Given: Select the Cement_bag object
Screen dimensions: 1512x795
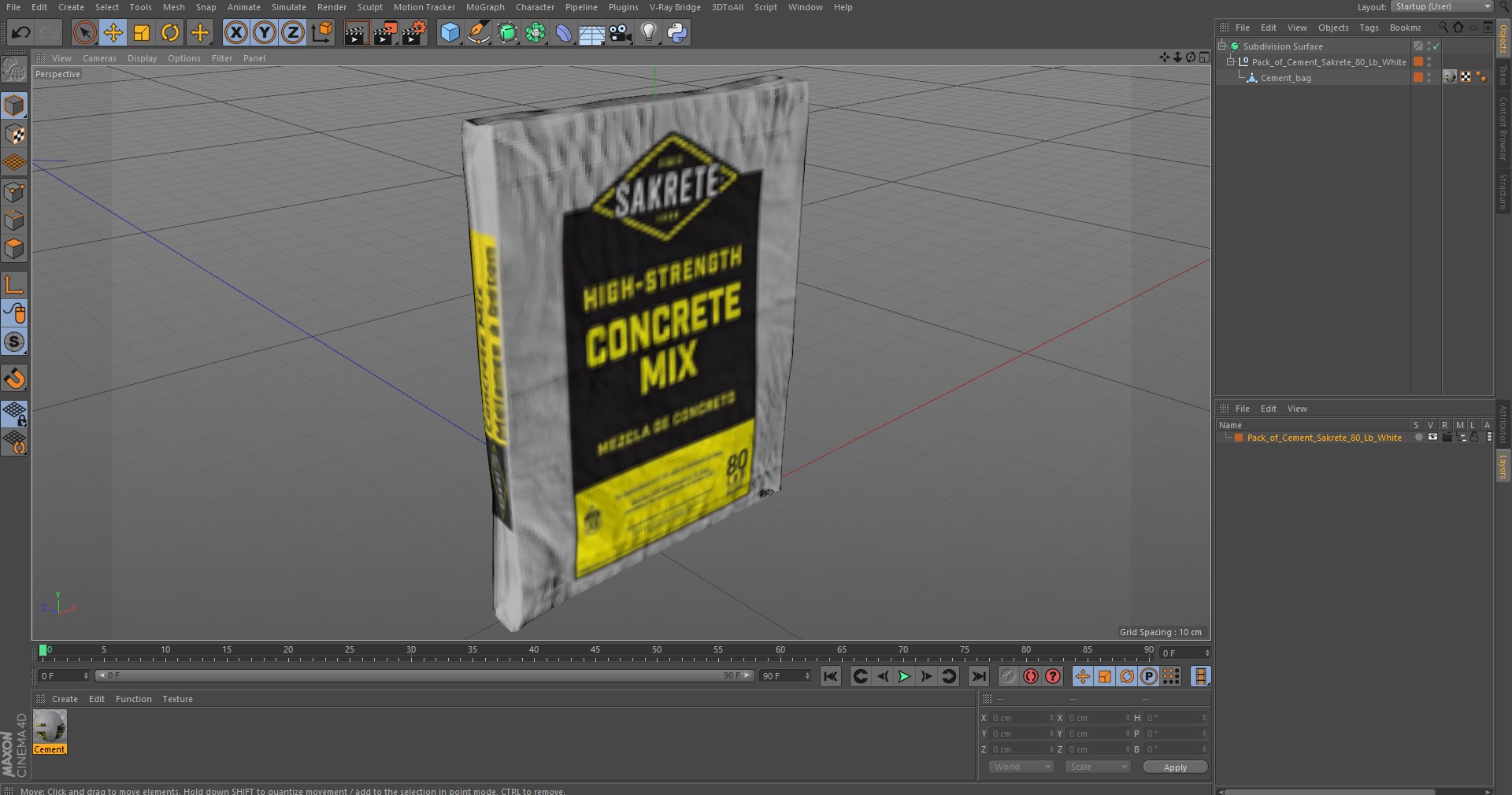Looking at the screenshot, I should click(x=1285, y=78).
